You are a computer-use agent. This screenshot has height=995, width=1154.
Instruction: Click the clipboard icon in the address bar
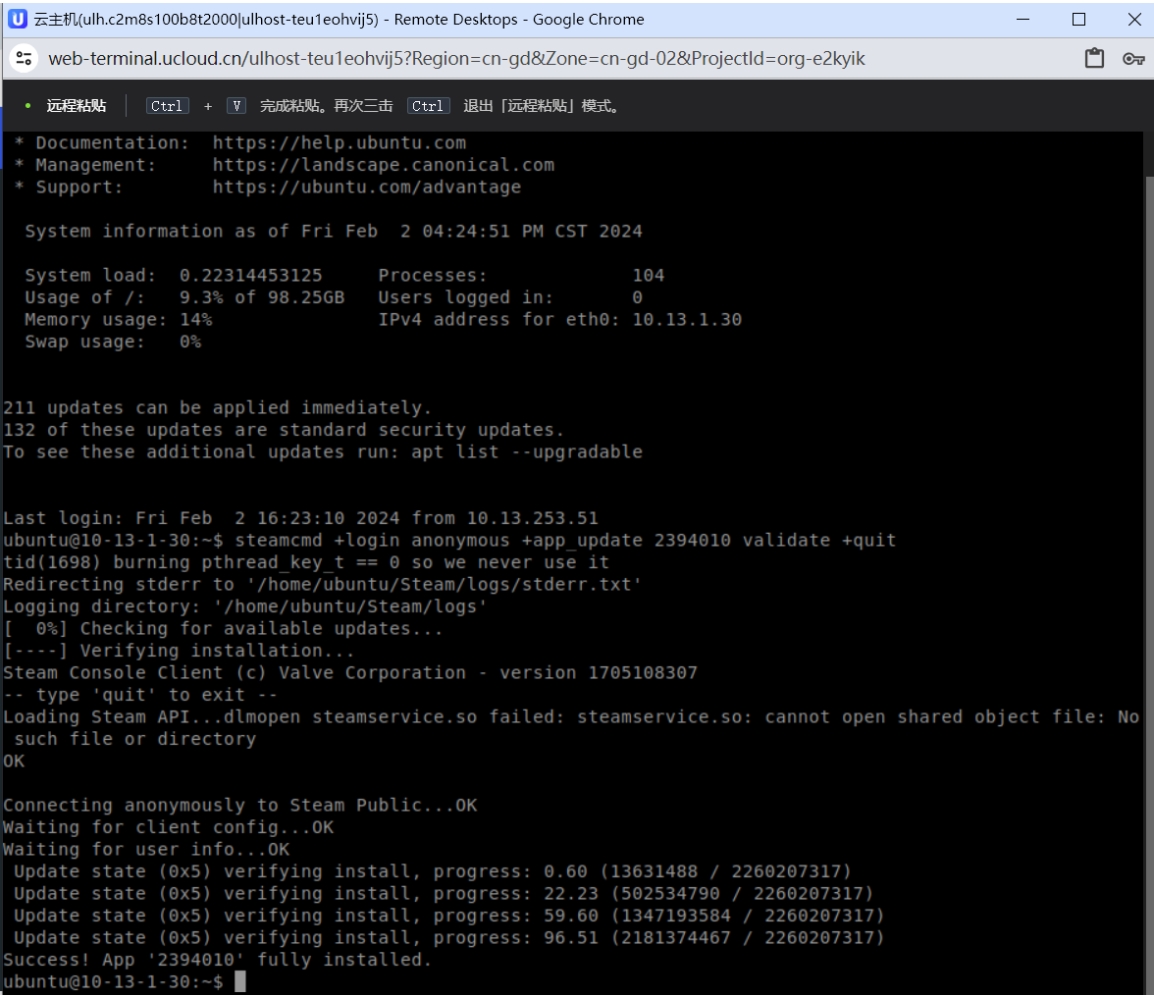point(1094,58)
